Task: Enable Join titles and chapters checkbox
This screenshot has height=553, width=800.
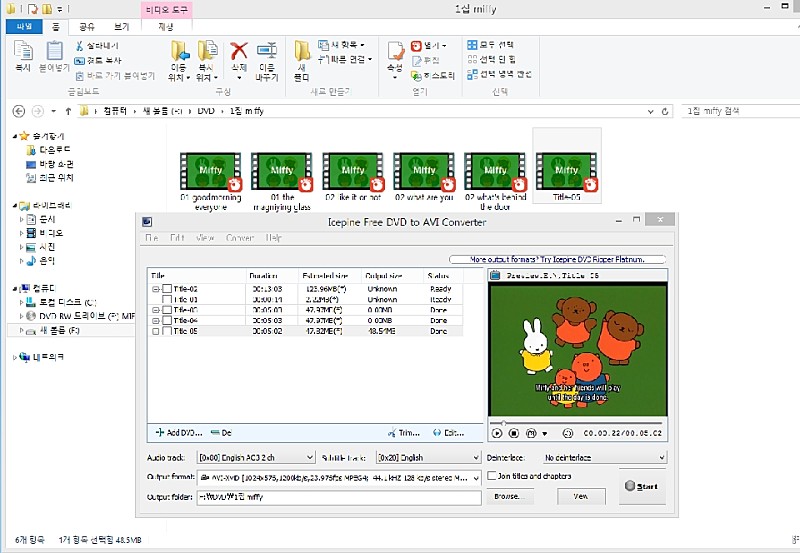Action: click(x=492, y=475)
